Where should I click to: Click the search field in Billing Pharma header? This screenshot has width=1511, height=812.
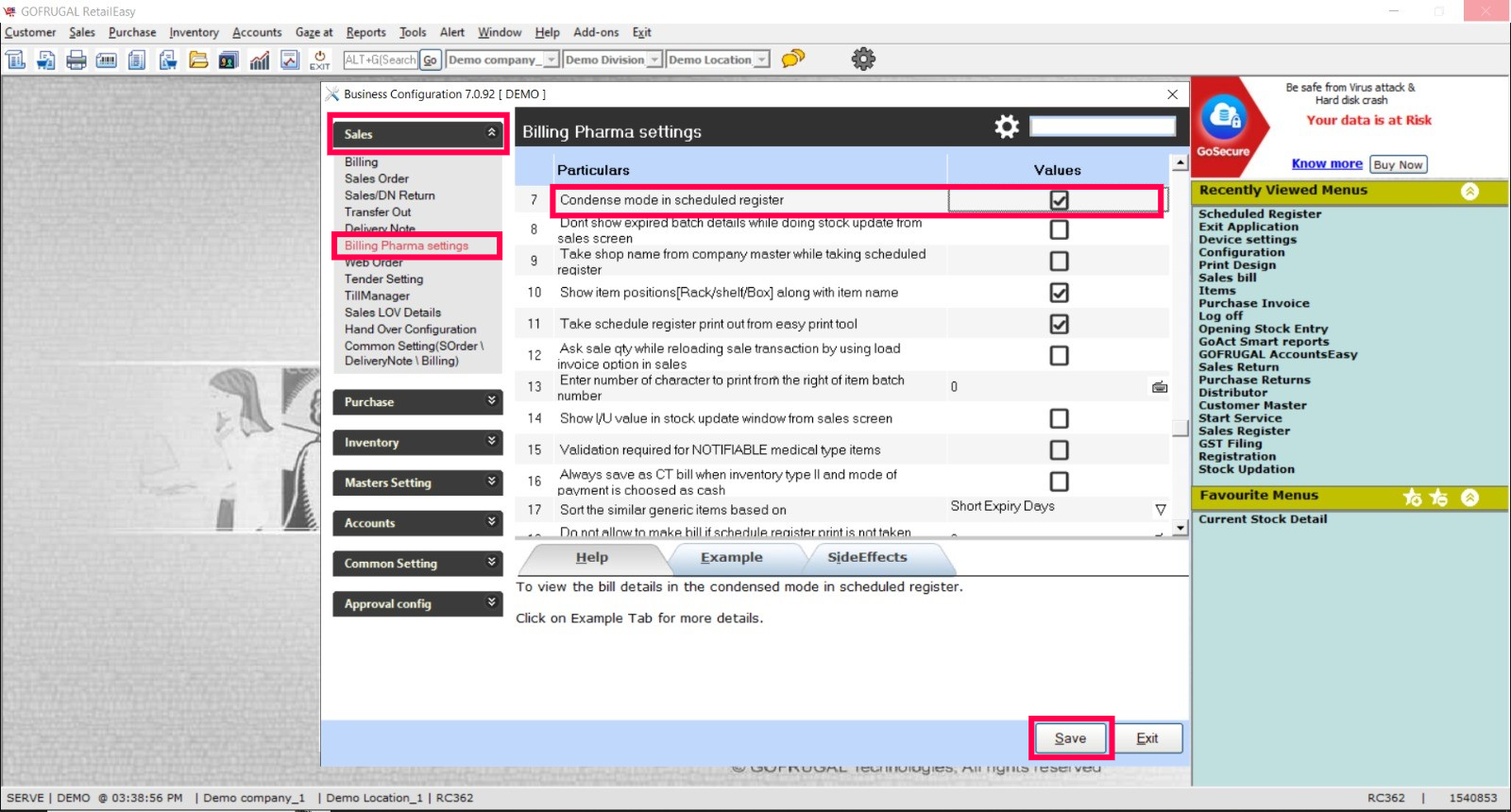point(1102,127)
